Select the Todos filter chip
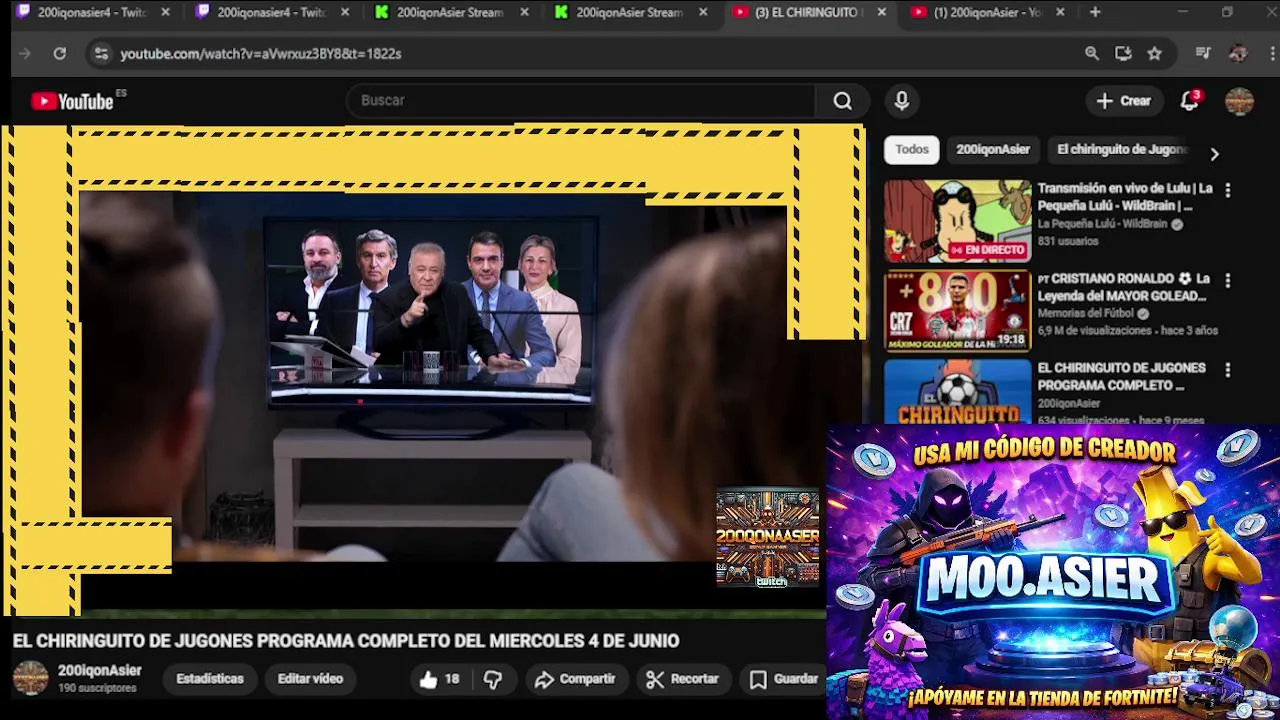 point(912,149)
